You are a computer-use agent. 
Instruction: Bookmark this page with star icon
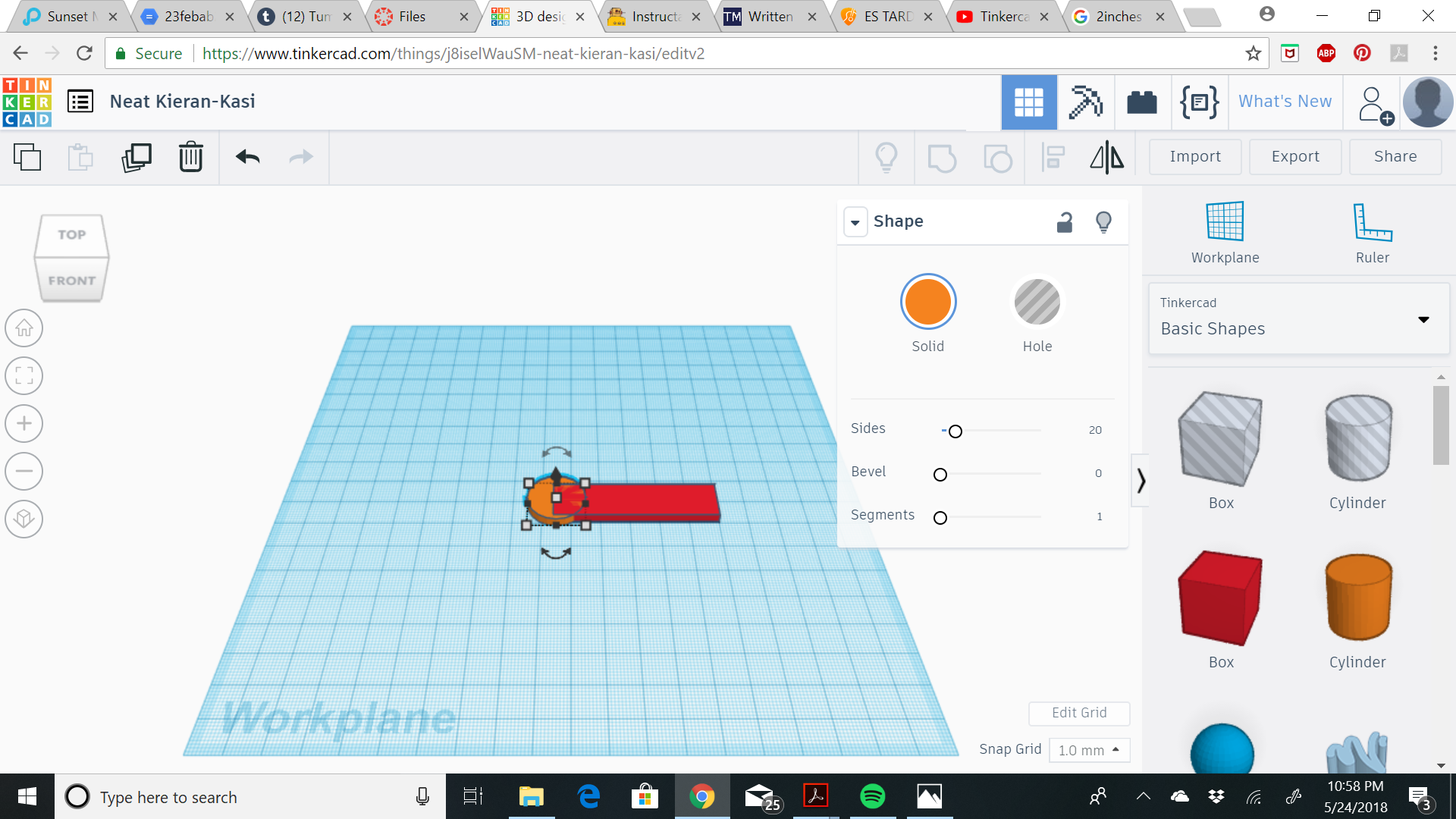coord(1253,53)
